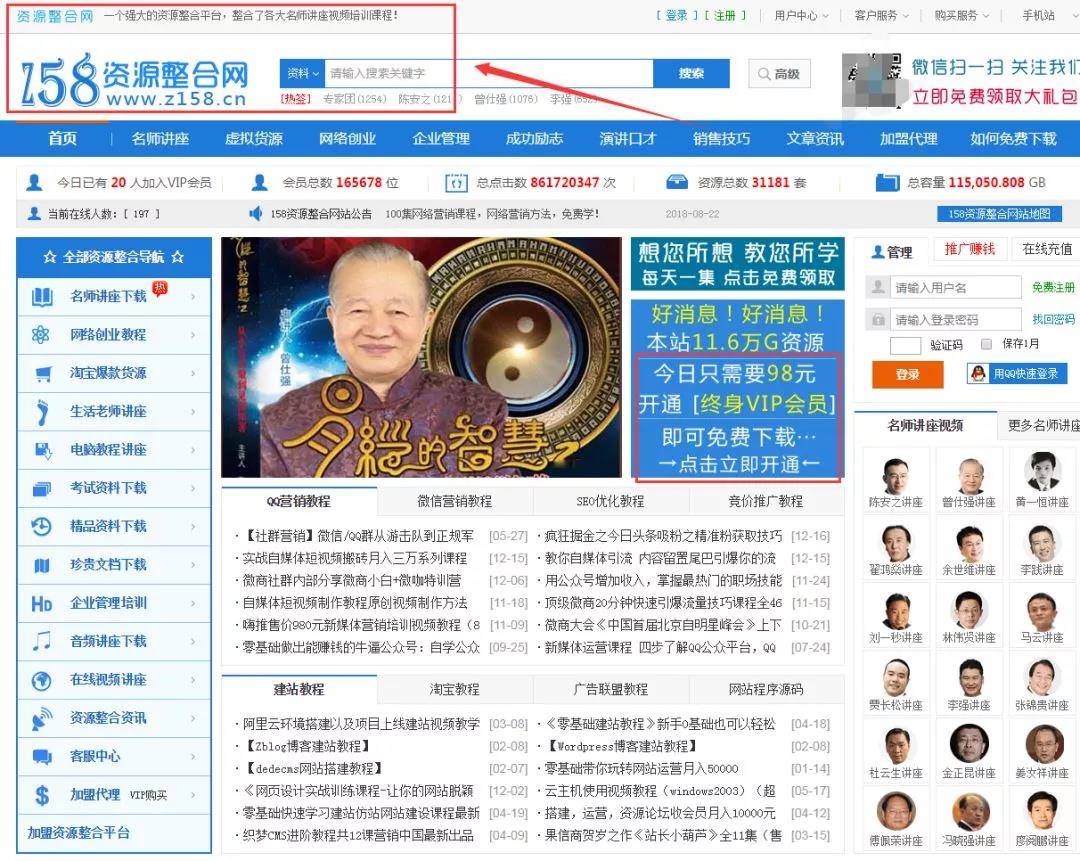Open the 免费注册 link
Image resolution: width=1080 pixels, height=861 pixels.
[x=1053, y=287]
